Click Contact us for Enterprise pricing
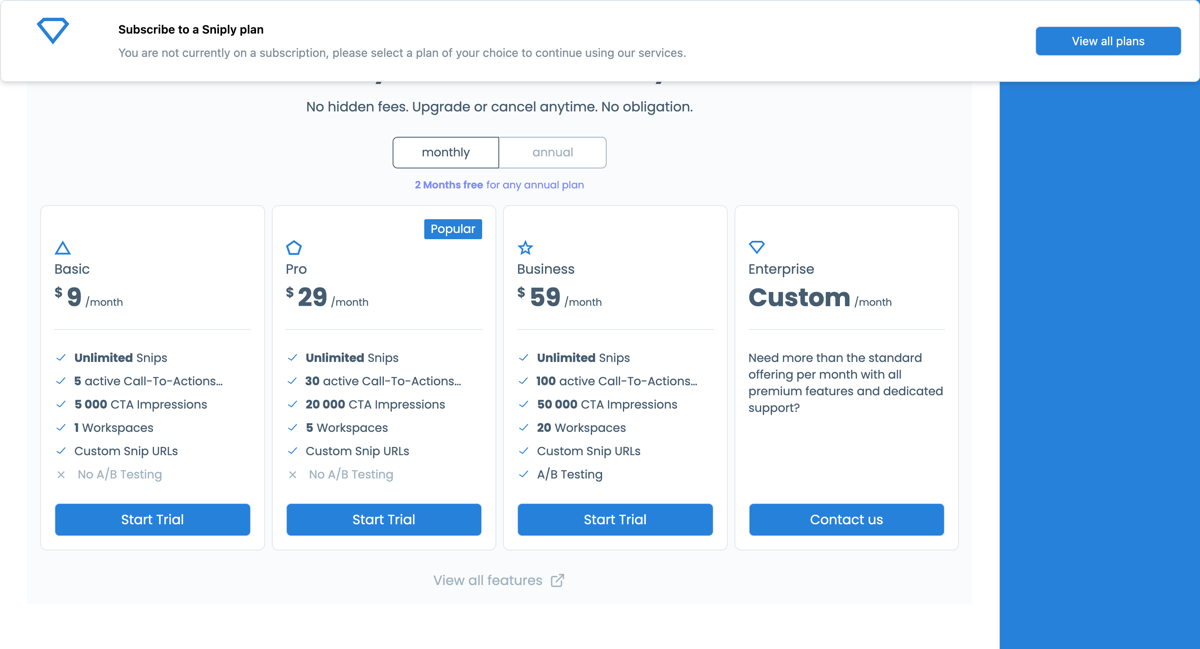This screenshot has width=1200, height=649. (x=846, y=519)
